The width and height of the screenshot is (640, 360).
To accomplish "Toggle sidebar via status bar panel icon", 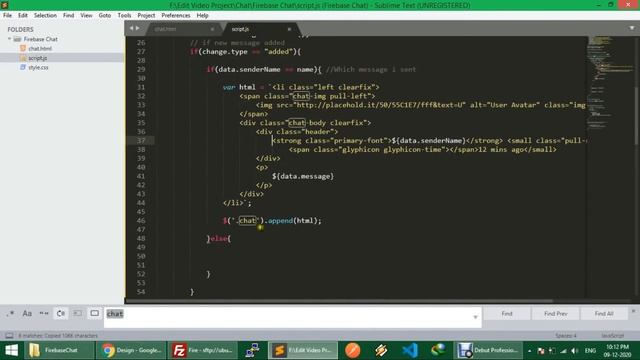I will (x=9, y=336).
